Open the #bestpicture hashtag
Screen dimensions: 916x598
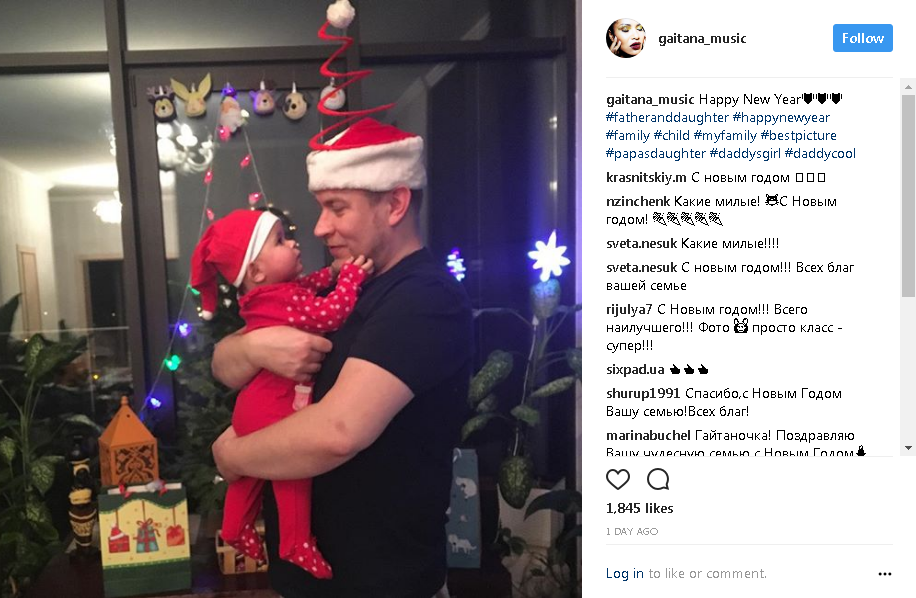(799, 135)
